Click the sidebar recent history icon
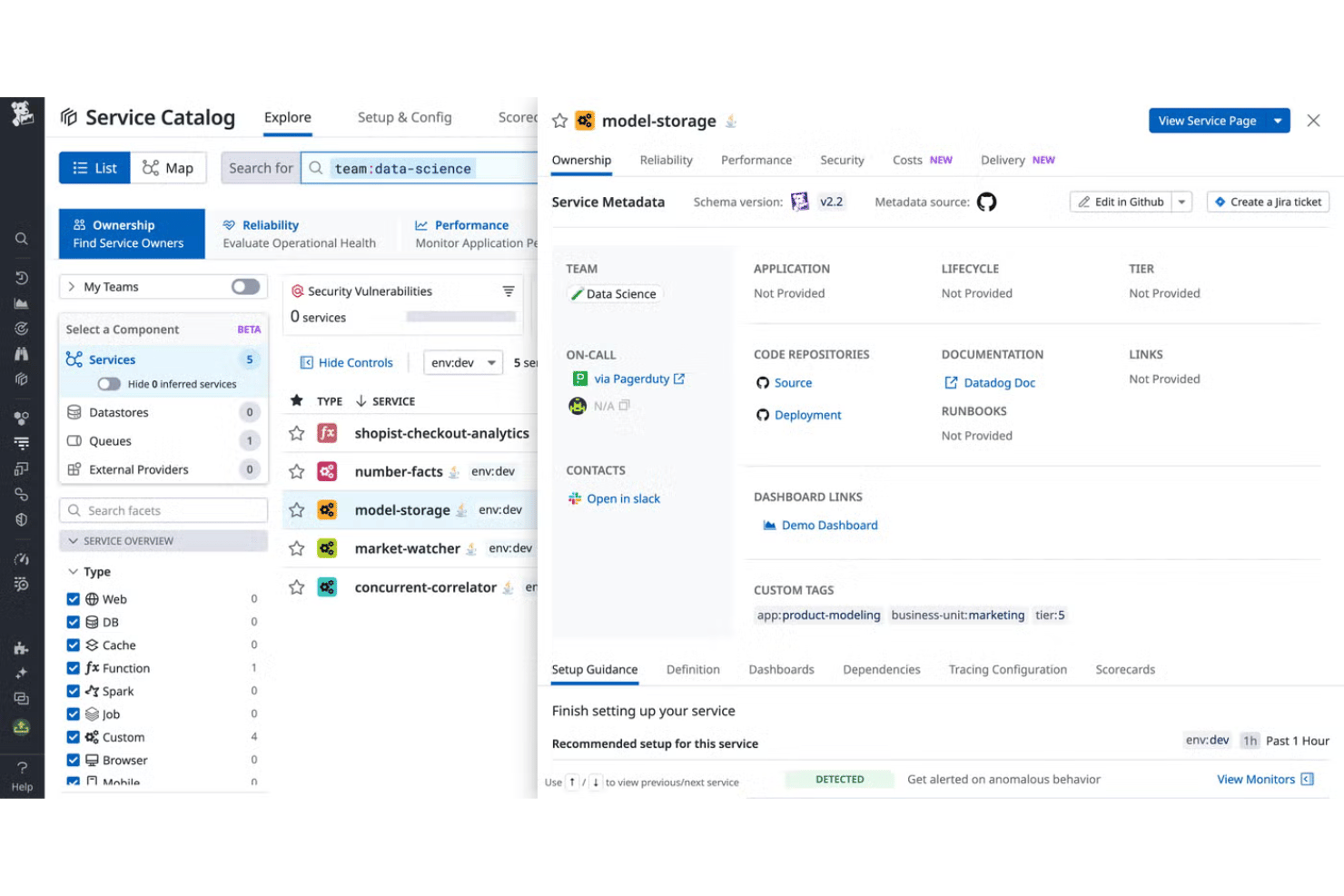The image size is (1344, 896). coord(21,279)
